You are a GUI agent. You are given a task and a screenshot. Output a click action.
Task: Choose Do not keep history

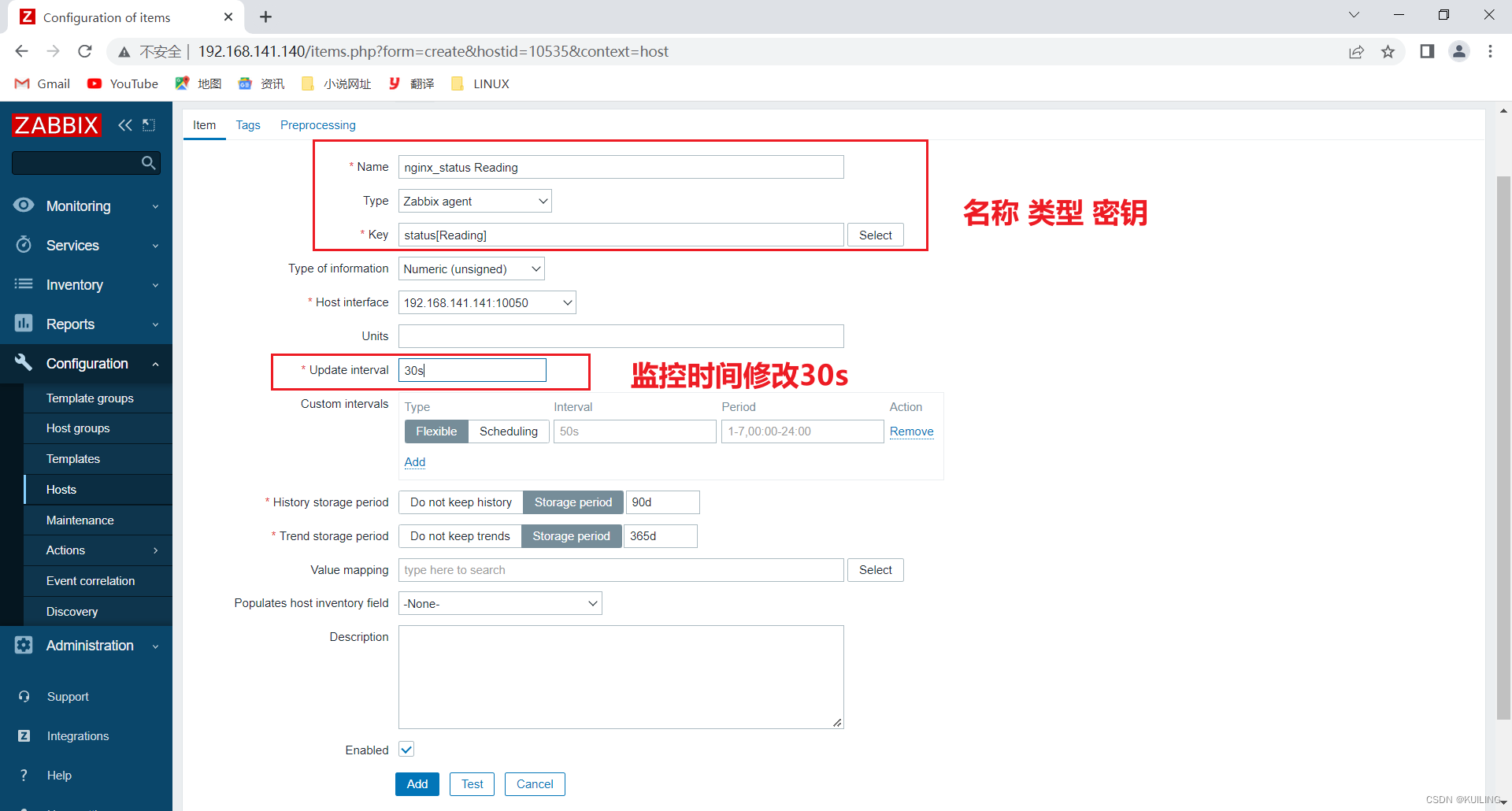click(461, 502)
